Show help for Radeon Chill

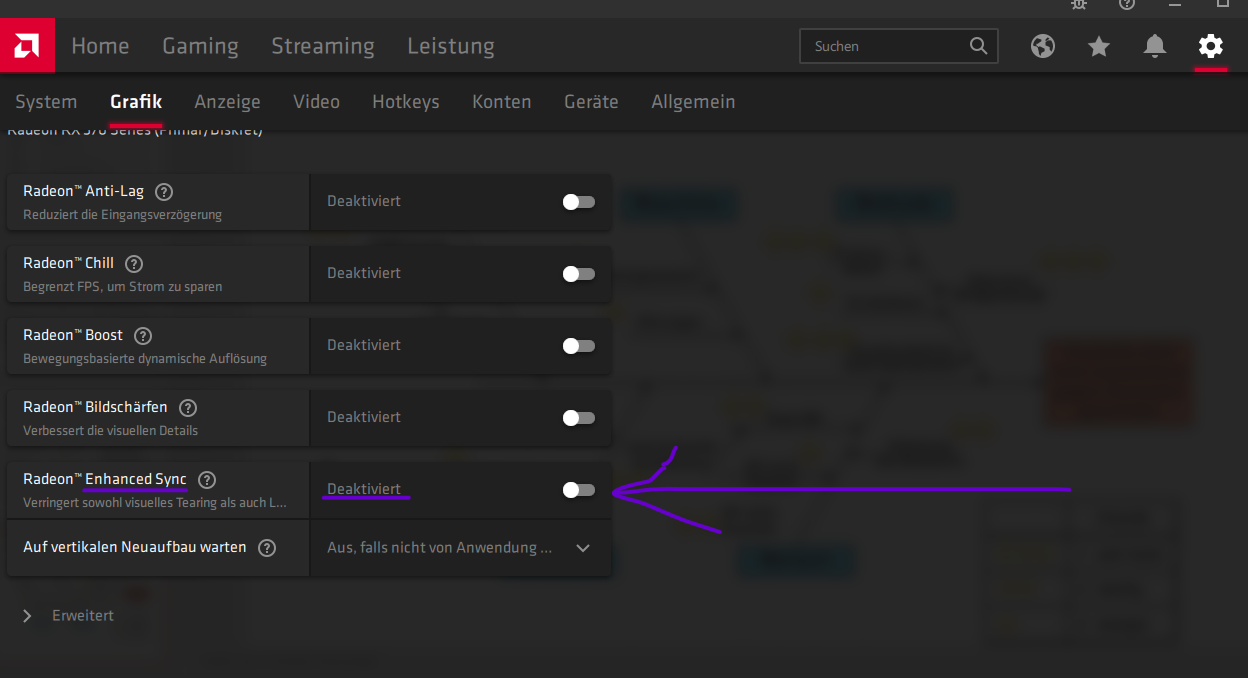tap(133, 263)
